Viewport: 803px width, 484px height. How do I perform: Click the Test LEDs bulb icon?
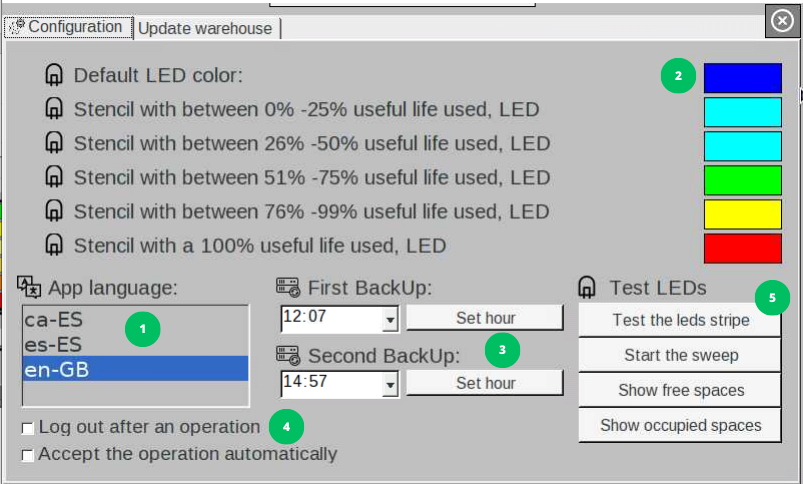click(x=588, y=288)
